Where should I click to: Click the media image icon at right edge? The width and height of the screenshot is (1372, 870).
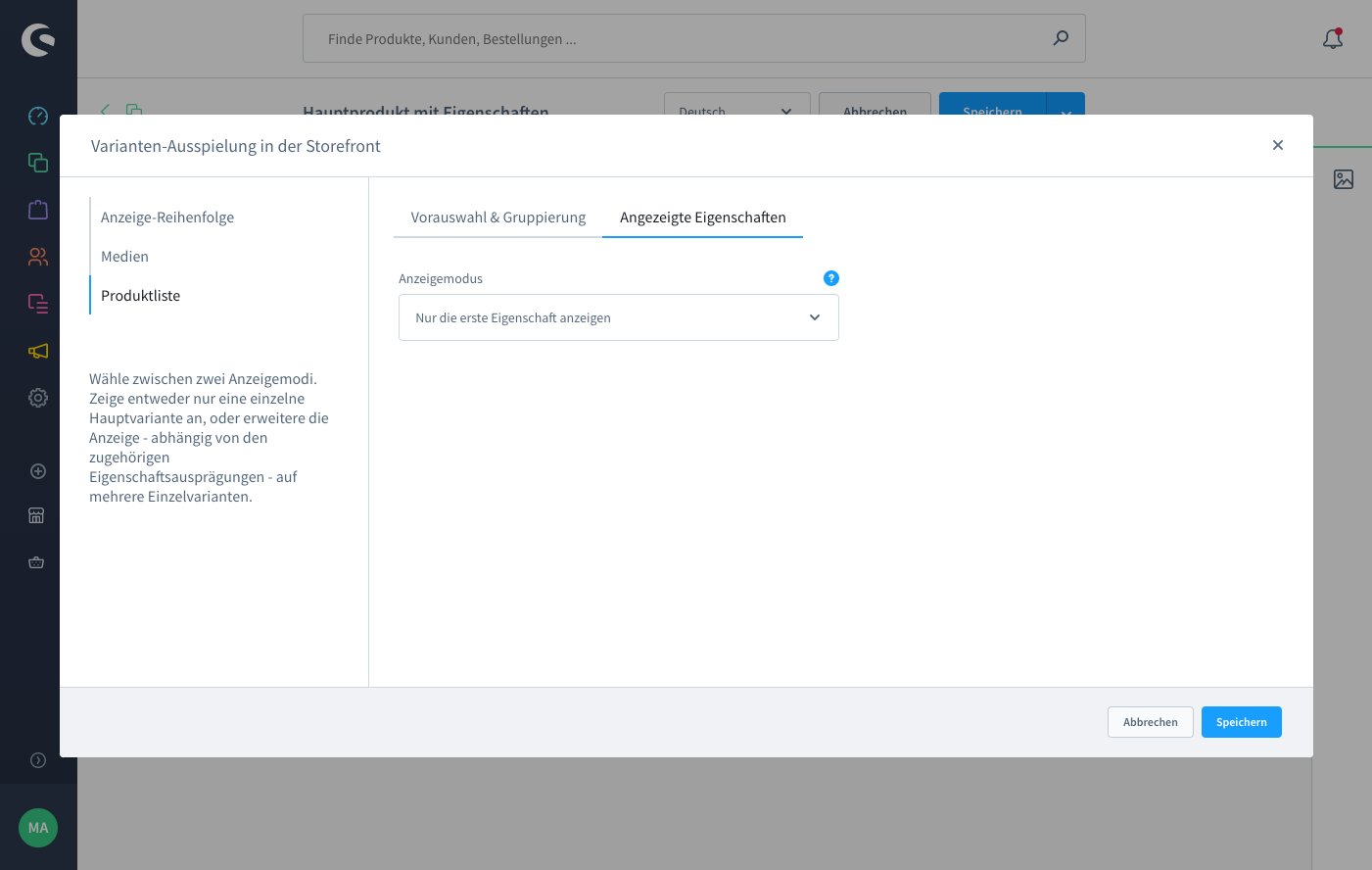pos(1344,179)
